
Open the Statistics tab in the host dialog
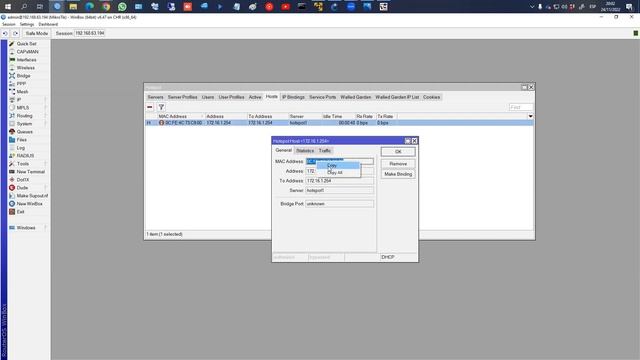click(305, 151)
